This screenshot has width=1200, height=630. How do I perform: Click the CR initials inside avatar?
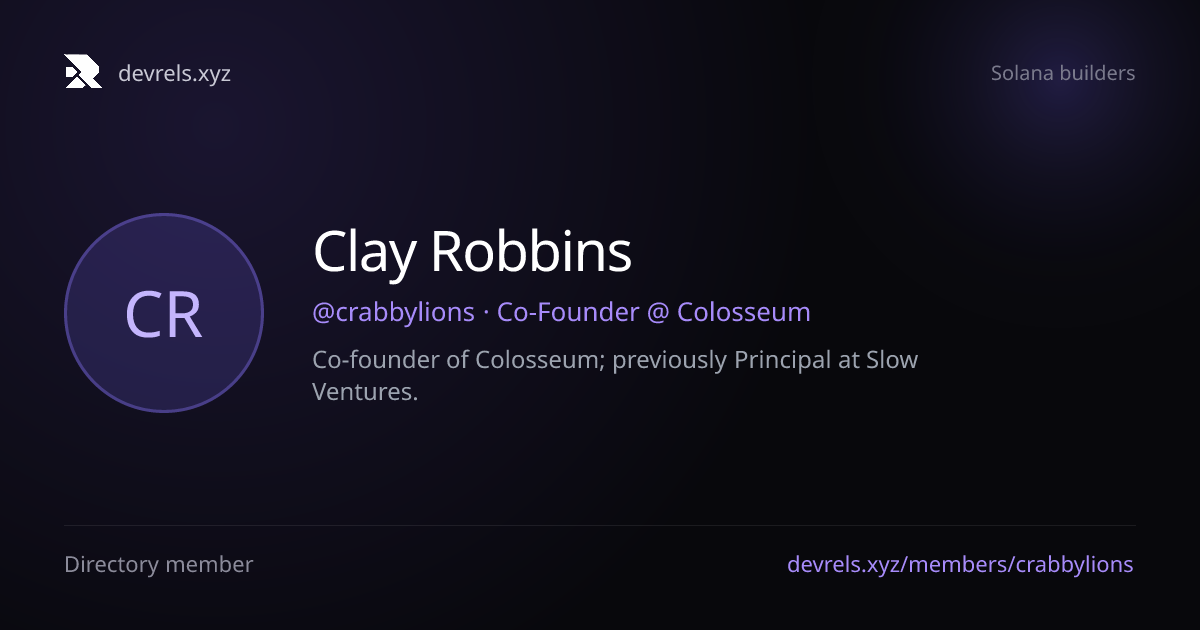coord(164,314)
